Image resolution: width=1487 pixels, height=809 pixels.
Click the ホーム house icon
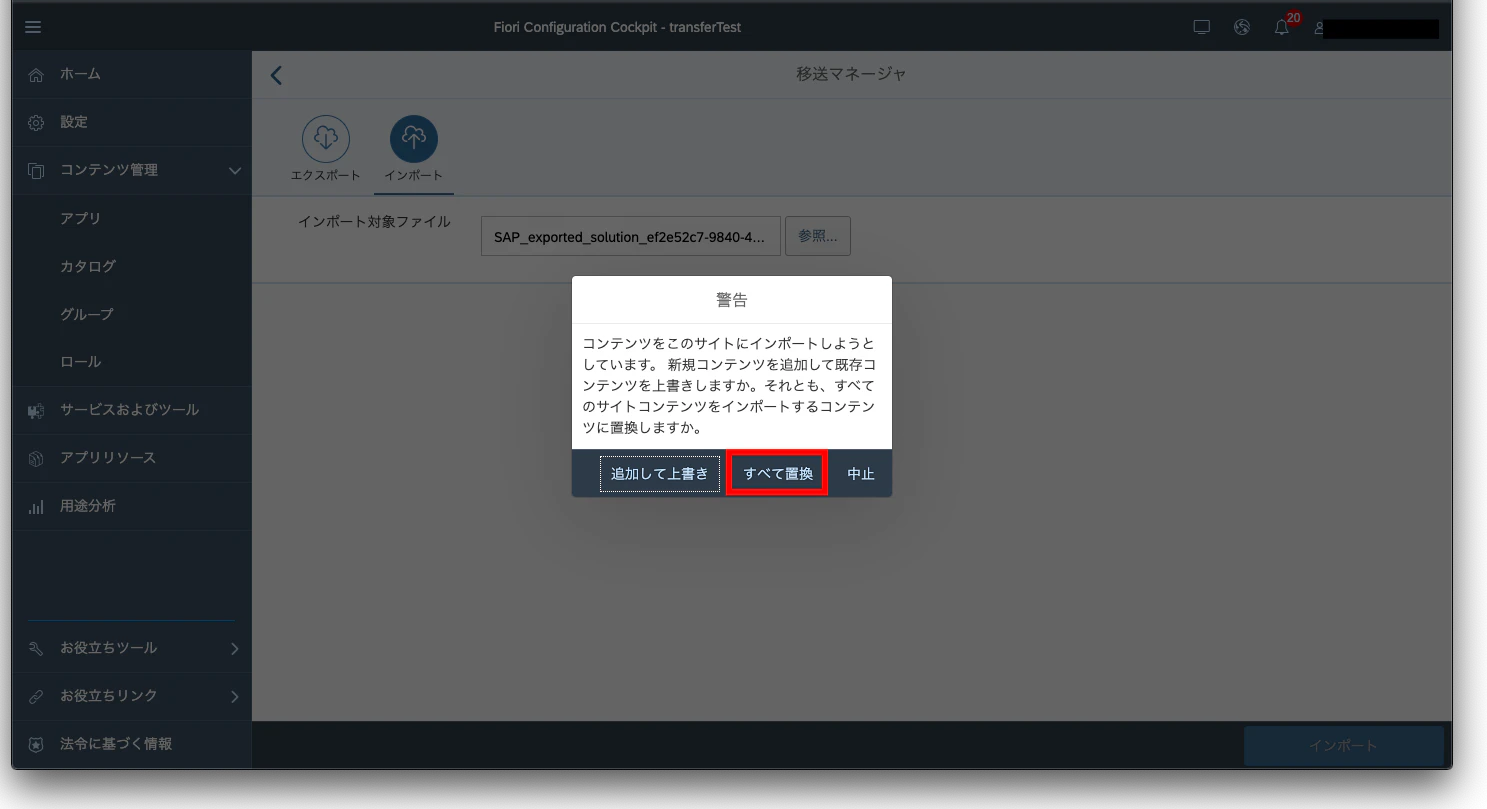(x=36, y=75)
